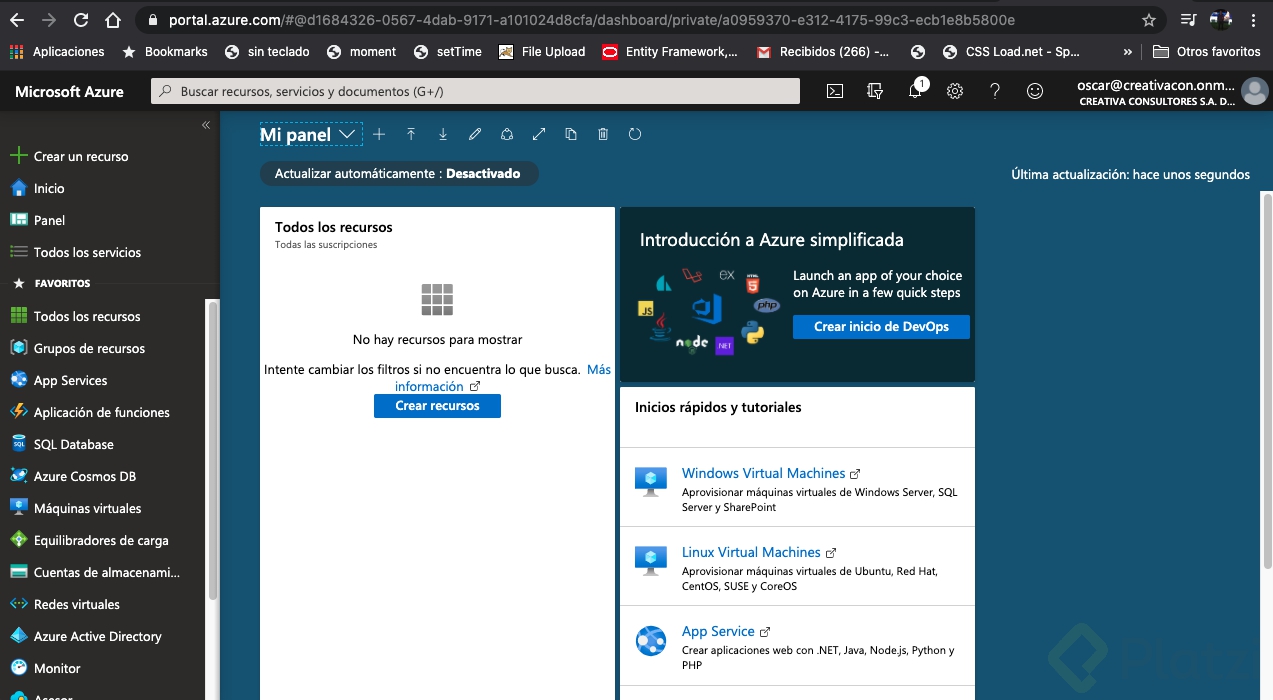1273x700 pixels.
Task: Show more bookmarks with the double chevron
Action: pyautogui.click(x=1128, y=52)
